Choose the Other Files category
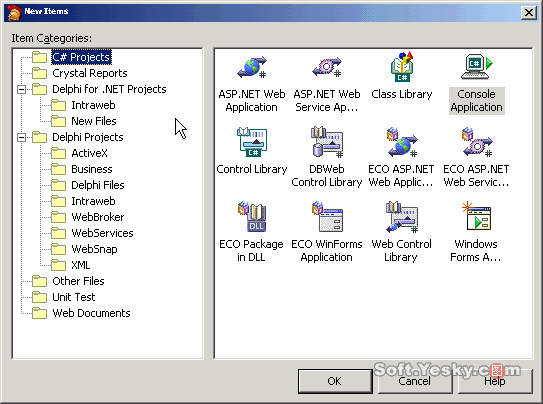This screenshot has height=404, width=543. [x=78, y=281]
